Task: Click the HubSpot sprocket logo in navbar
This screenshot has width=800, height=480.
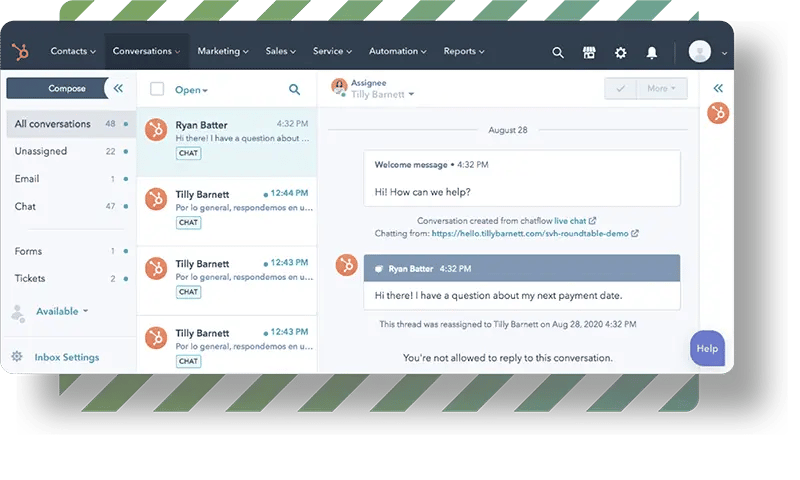Action: pyautogui.click(x=20, y=52)
